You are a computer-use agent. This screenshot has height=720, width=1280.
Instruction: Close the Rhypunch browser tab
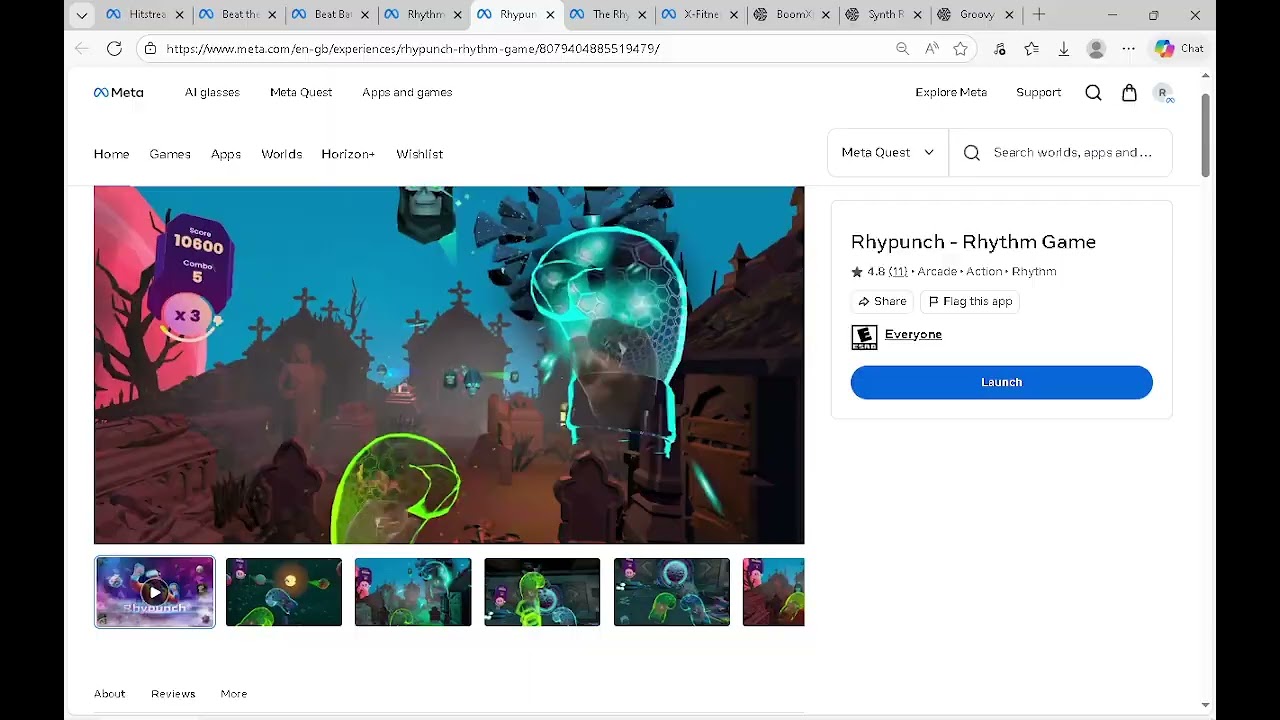coord(550,15)
